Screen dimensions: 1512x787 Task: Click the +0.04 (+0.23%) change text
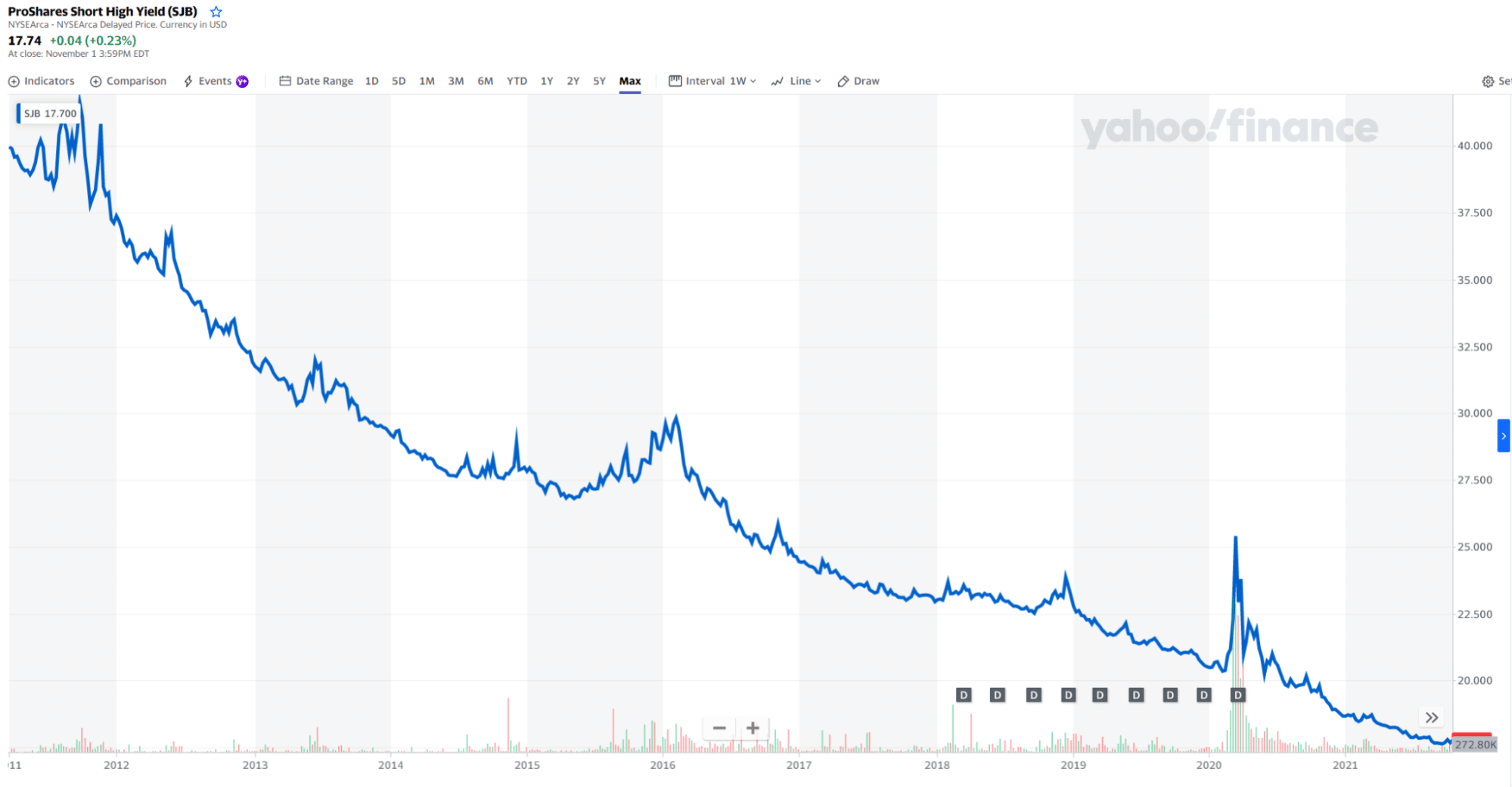[93, 41]
